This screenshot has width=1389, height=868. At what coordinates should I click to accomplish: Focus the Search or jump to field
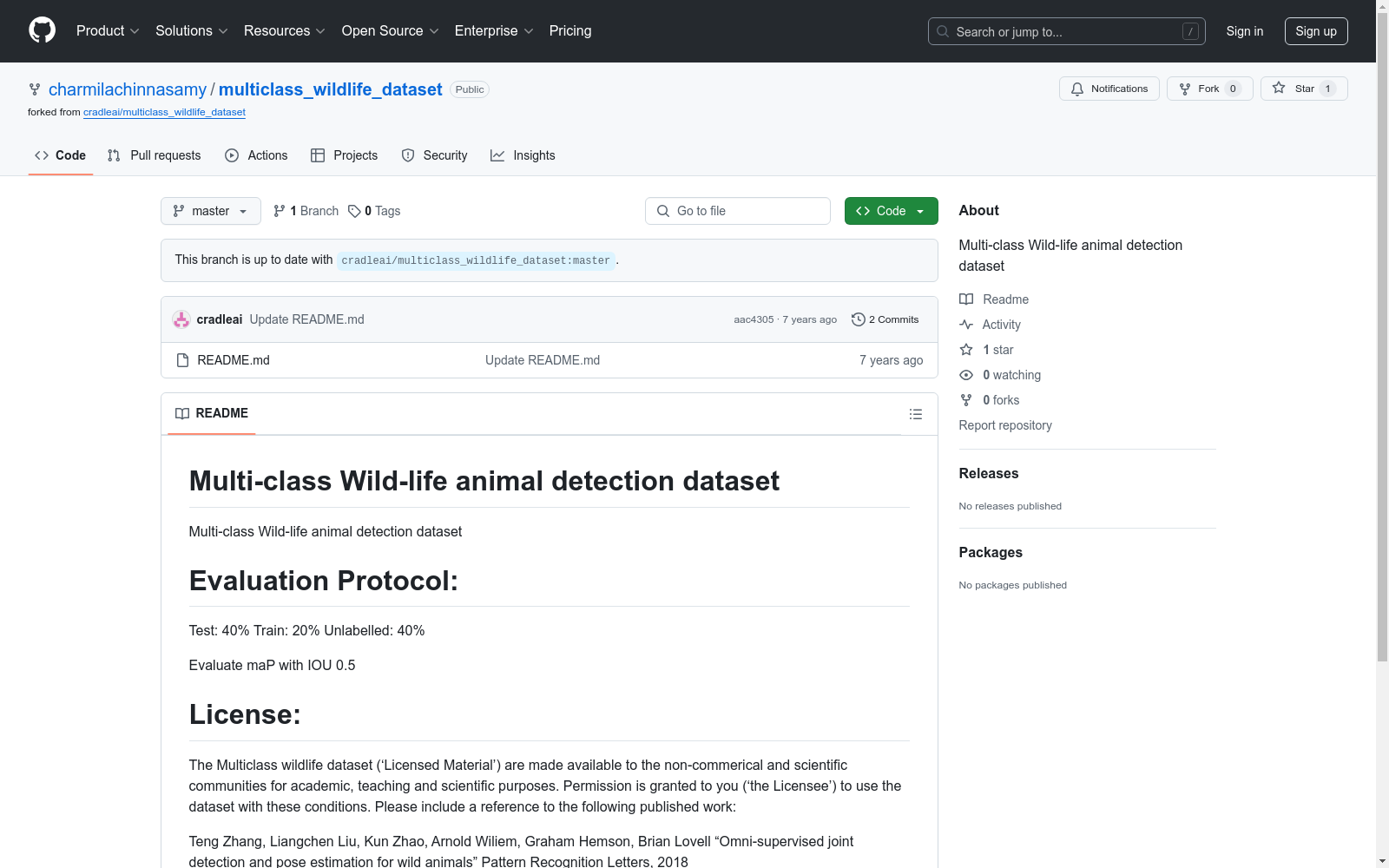pyautogui.click(x=1066, y=31)
